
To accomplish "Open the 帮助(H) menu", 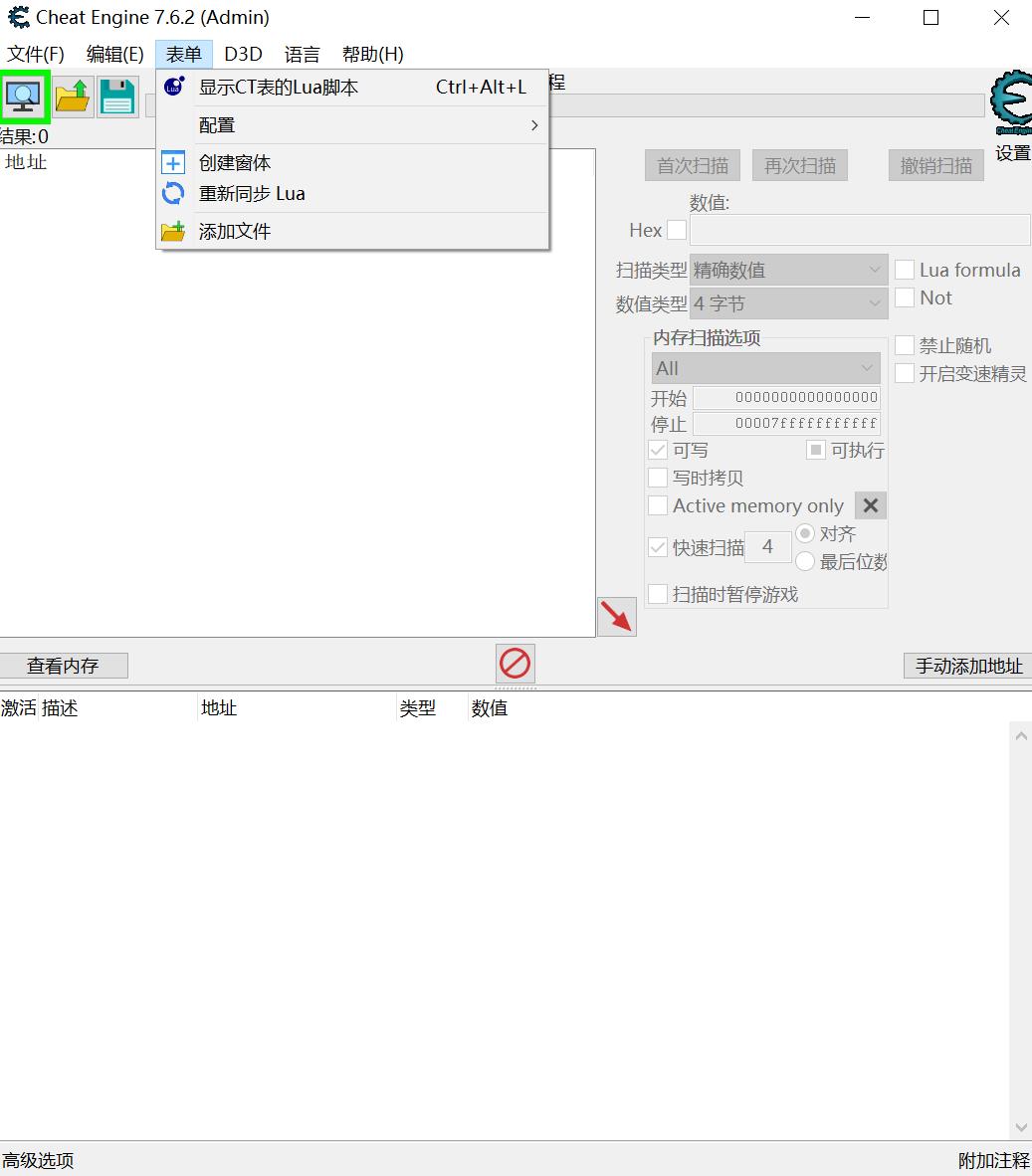I will 373,54.
